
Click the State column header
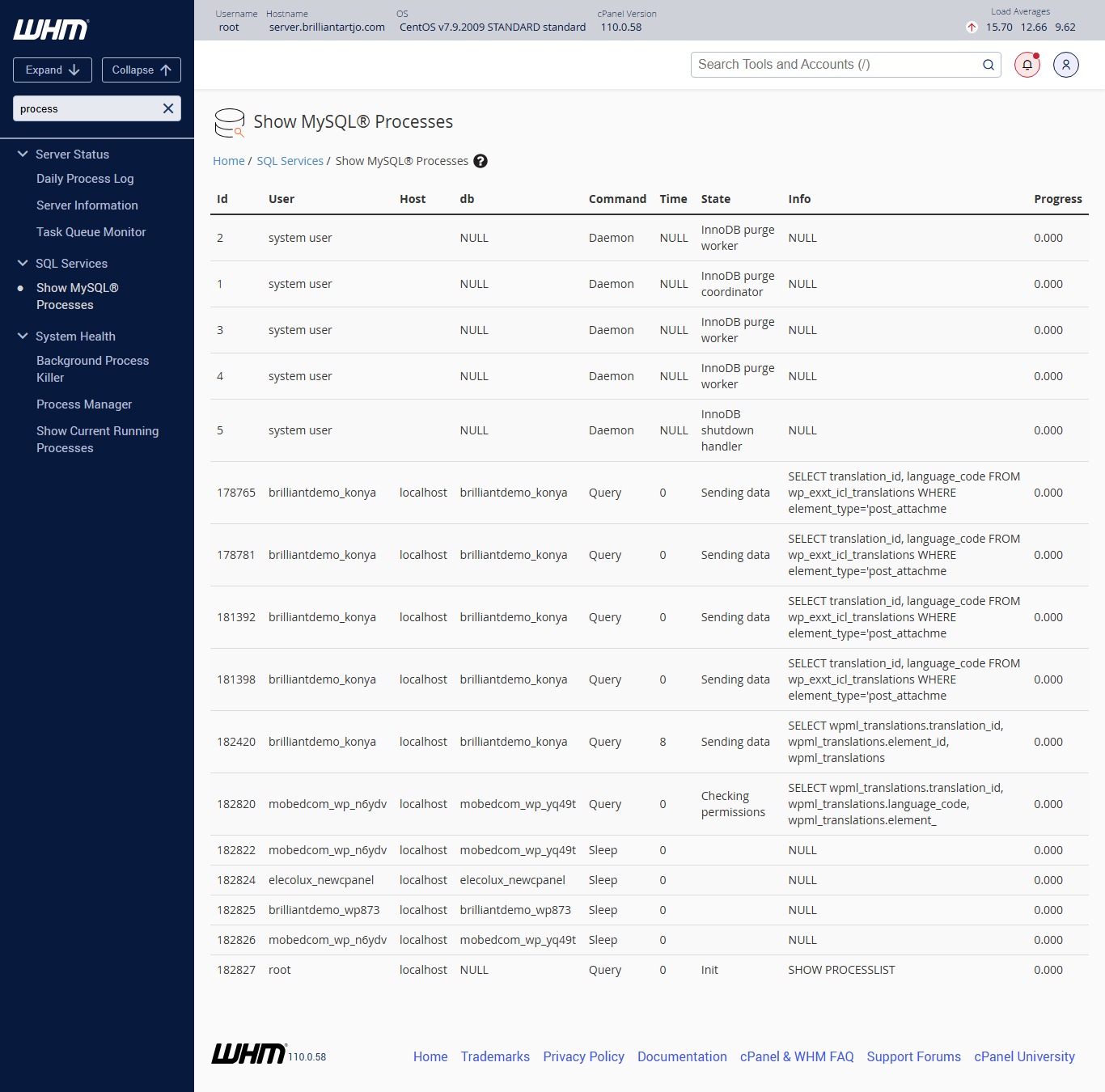coord(716,199)
